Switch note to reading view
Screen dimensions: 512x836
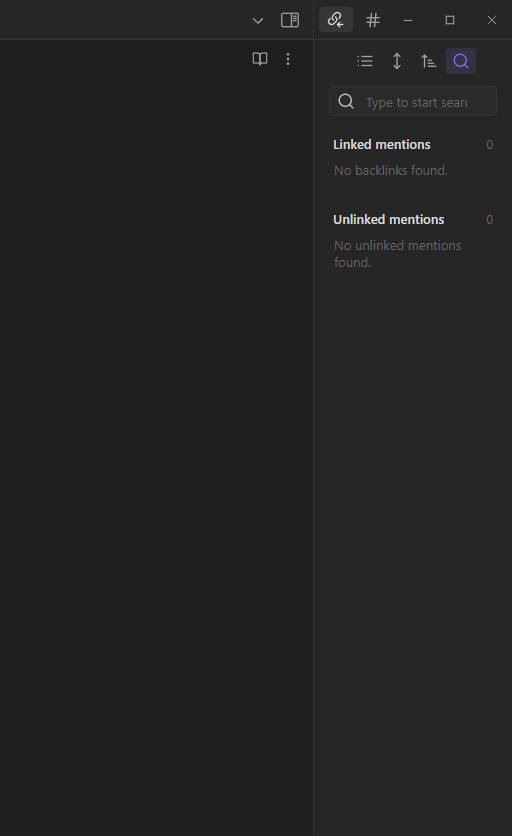point(260,59)
